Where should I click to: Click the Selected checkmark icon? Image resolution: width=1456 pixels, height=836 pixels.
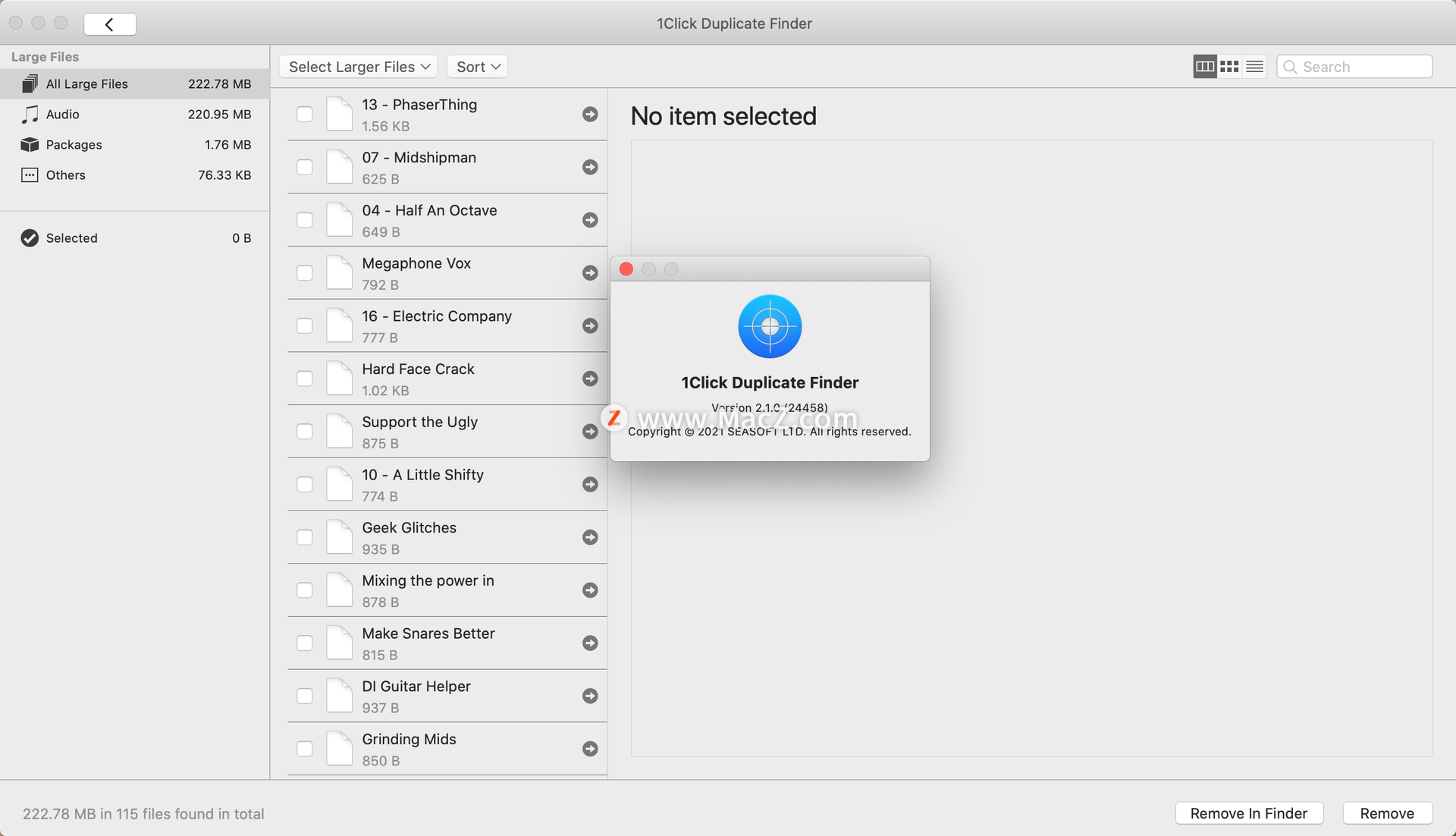coord(30,238)
